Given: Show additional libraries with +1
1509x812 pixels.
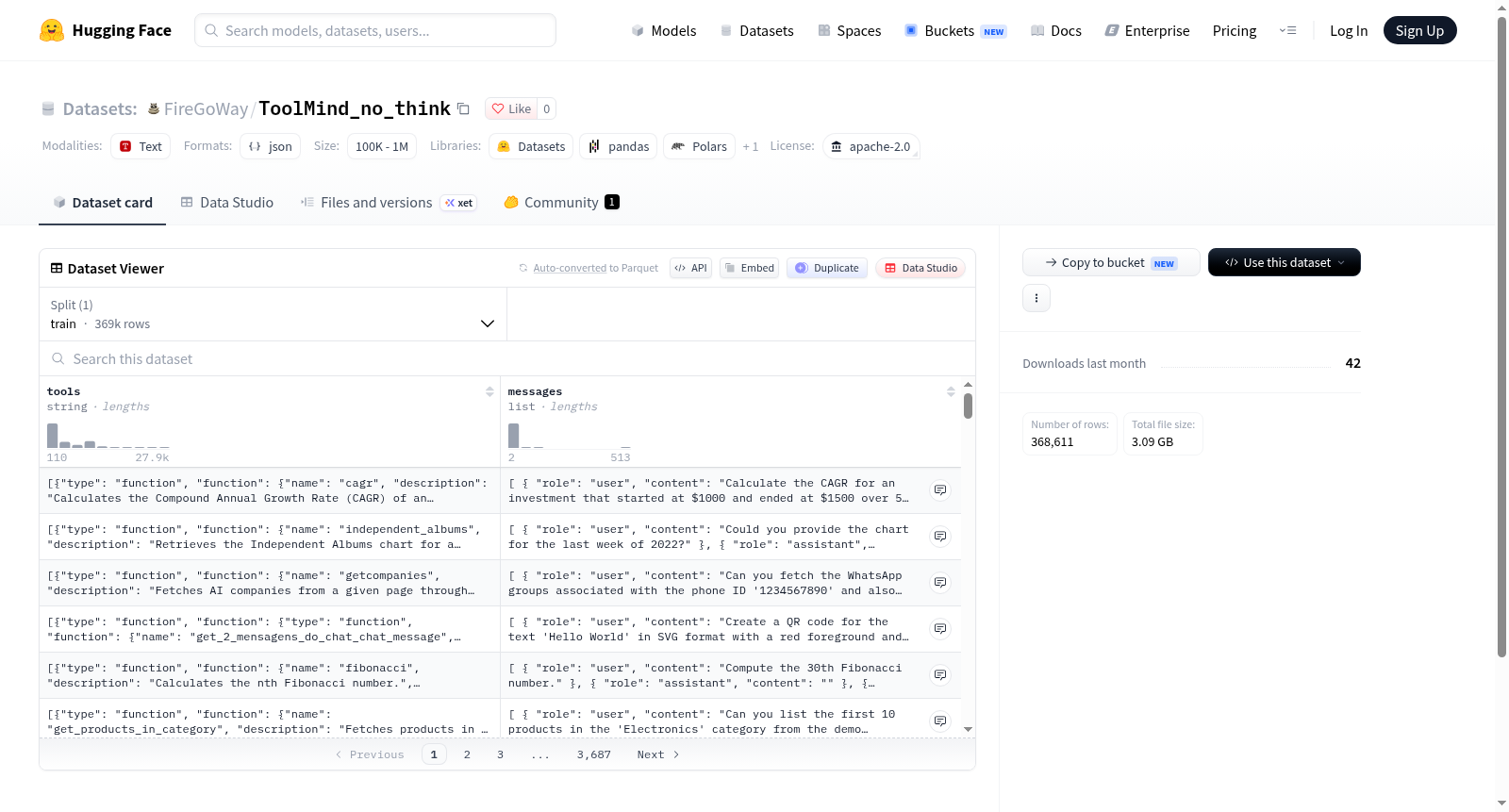Looking at the screenshot, I should [751, 146].
